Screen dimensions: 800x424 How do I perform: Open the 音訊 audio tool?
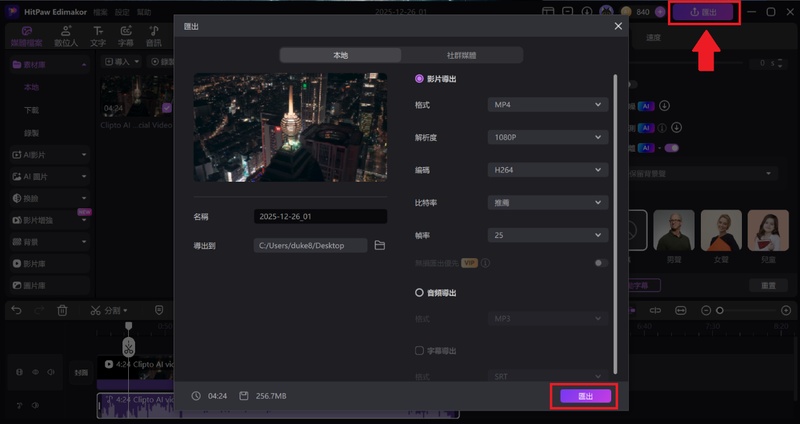(154, 32)
